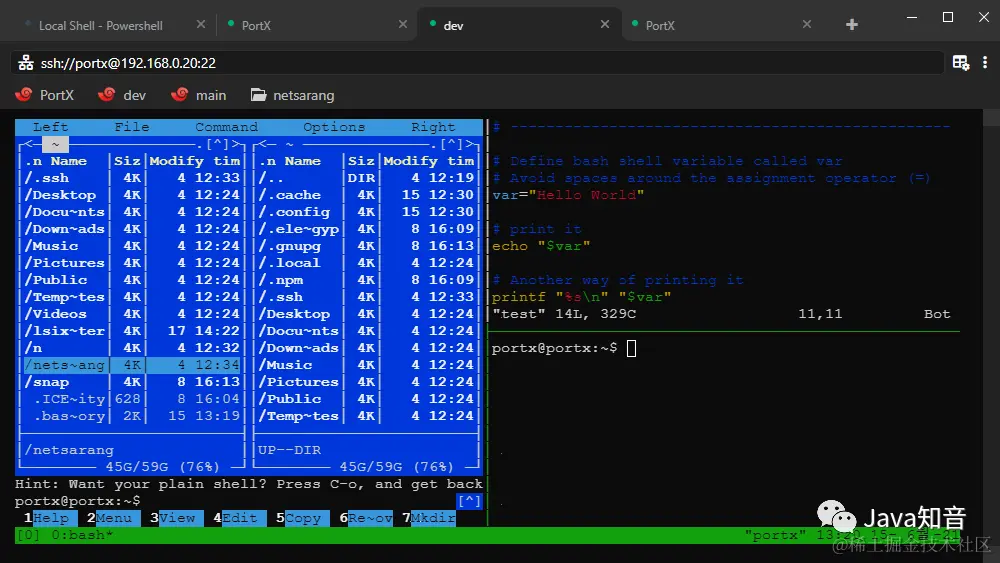Click right panel back arrow '<'

[263, 144]
